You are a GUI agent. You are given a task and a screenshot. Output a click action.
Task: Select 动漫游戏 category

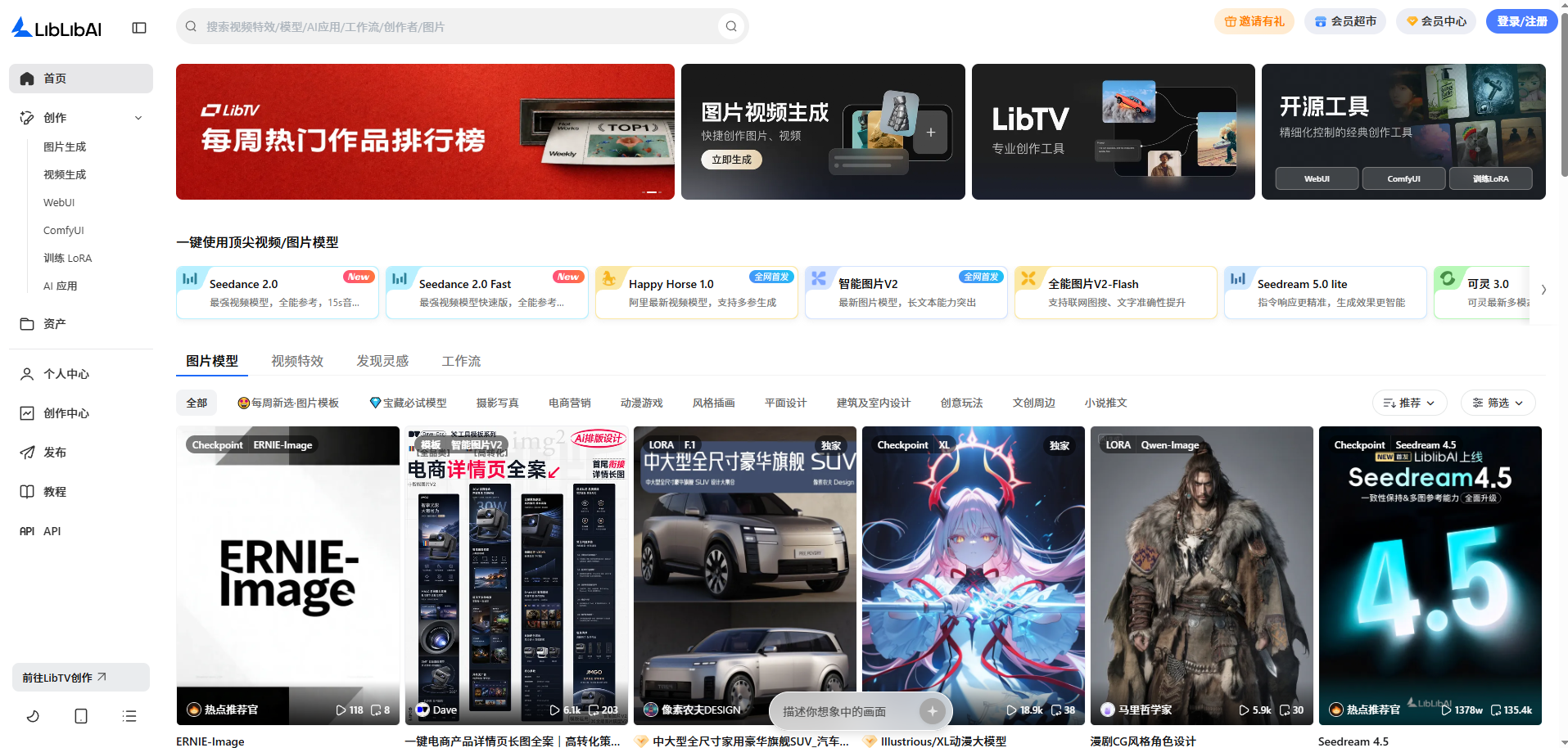click(641, 403)
